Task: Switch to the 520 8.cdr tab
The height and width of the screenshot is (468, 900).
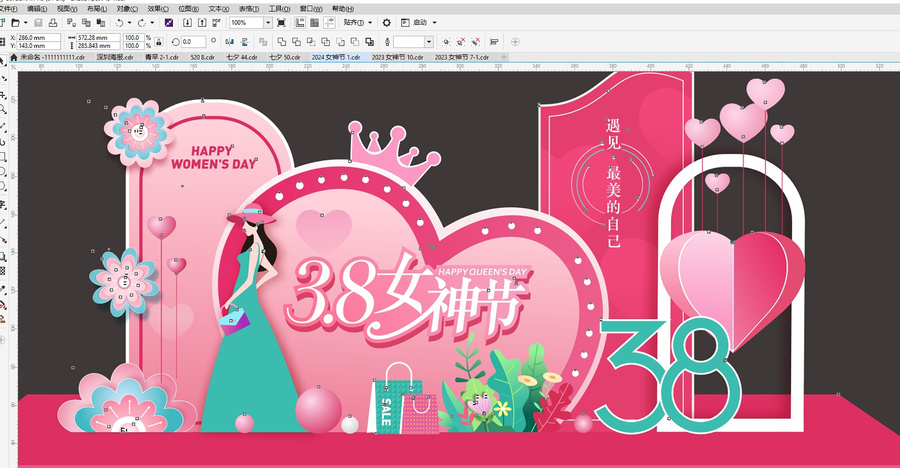Action: coord(202,57)
